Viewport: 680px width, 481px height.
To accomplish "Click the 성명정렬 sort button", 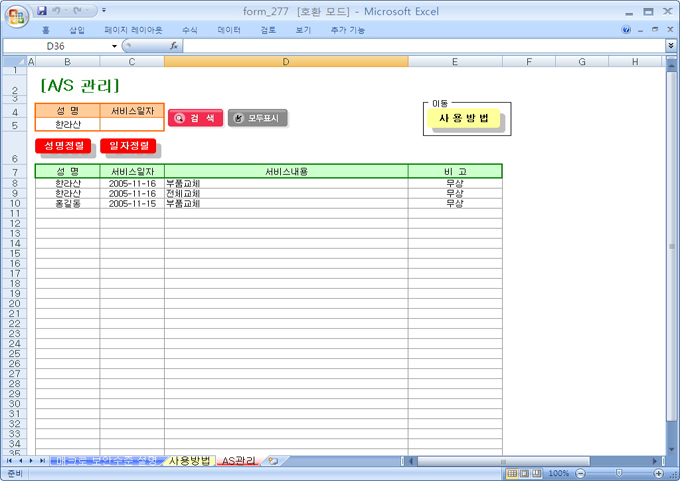I will [x=63, y=146].
